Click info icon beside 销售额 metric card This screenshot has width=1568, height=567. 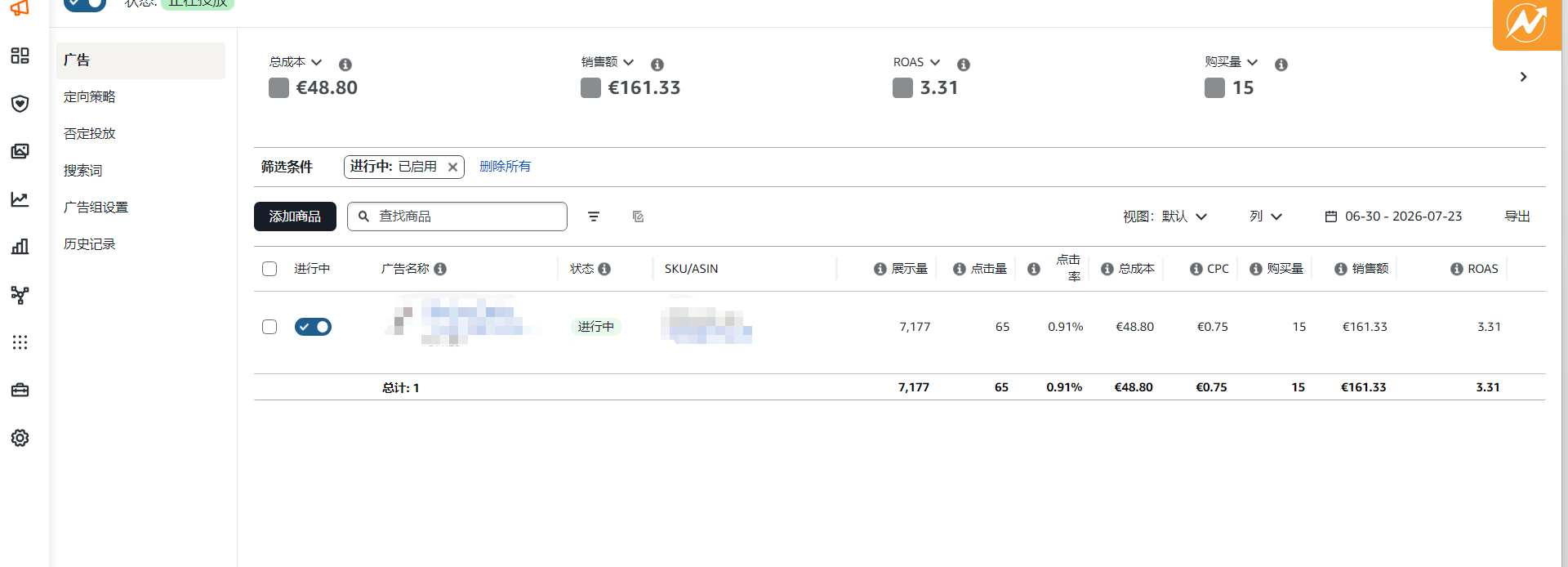(x=657, y=65)
